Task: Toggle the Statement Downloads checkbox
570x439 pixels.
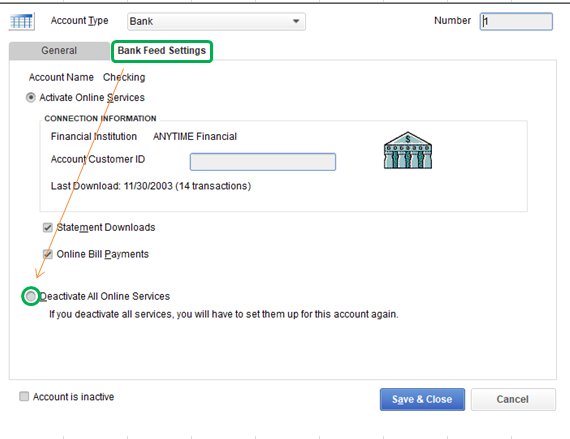Action: 48,227
